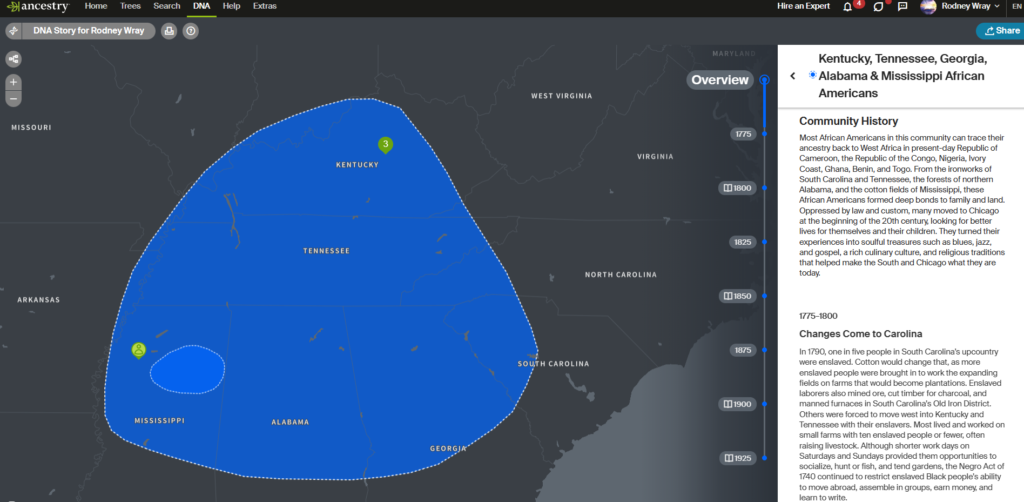Screen dimensions: 1024x502
Task: Click the map layers icon on the left
Action: coord(13,59)
